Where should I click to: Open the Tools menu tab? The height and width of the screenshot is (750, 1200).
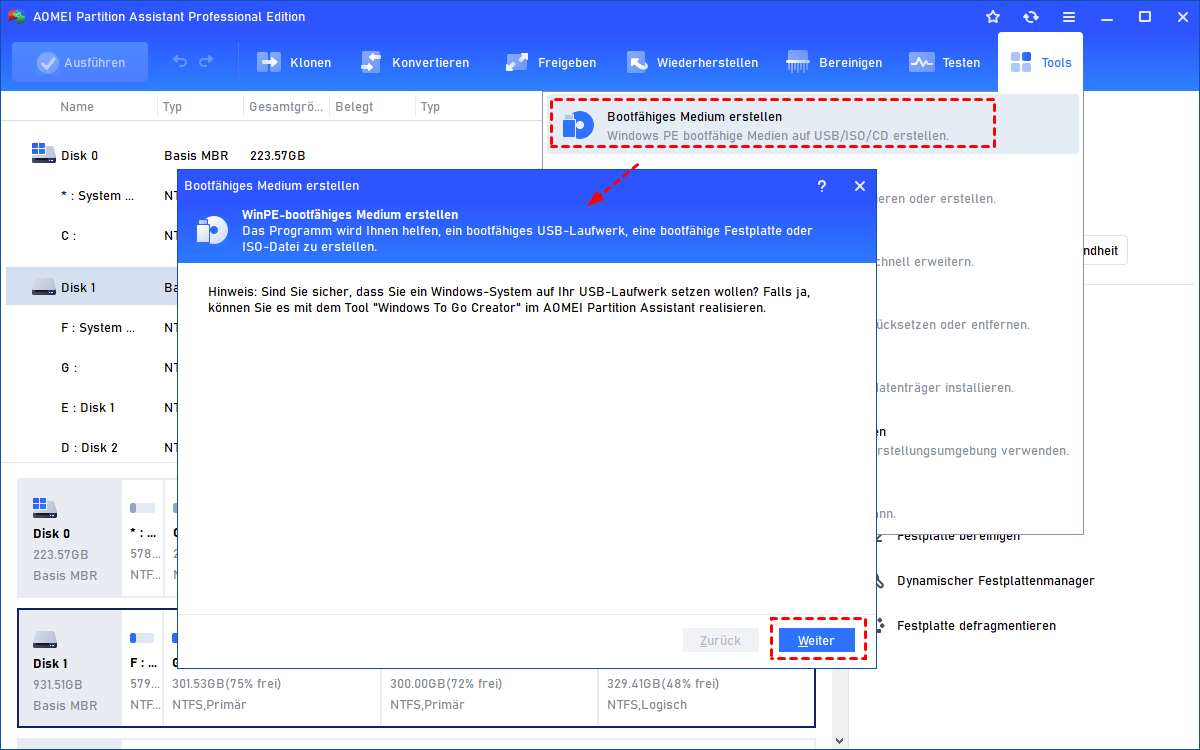pos(1040,62)
